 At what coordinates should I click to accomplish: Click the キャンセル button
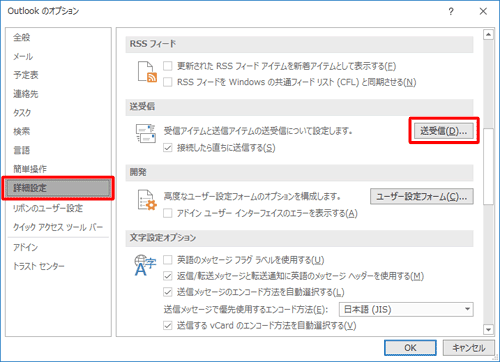[x=469, y=348]
